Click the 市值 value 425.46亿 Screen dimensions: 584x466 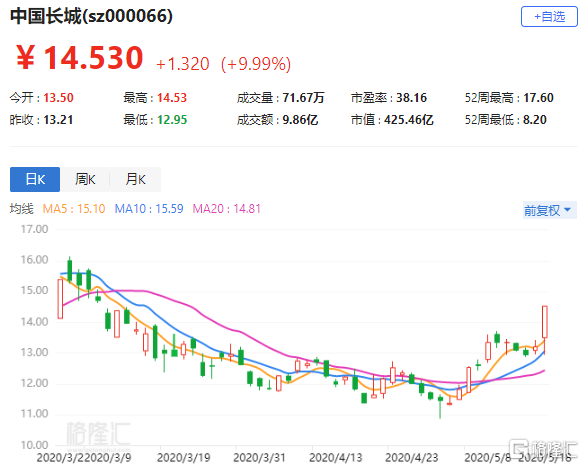tap(409, 120)
